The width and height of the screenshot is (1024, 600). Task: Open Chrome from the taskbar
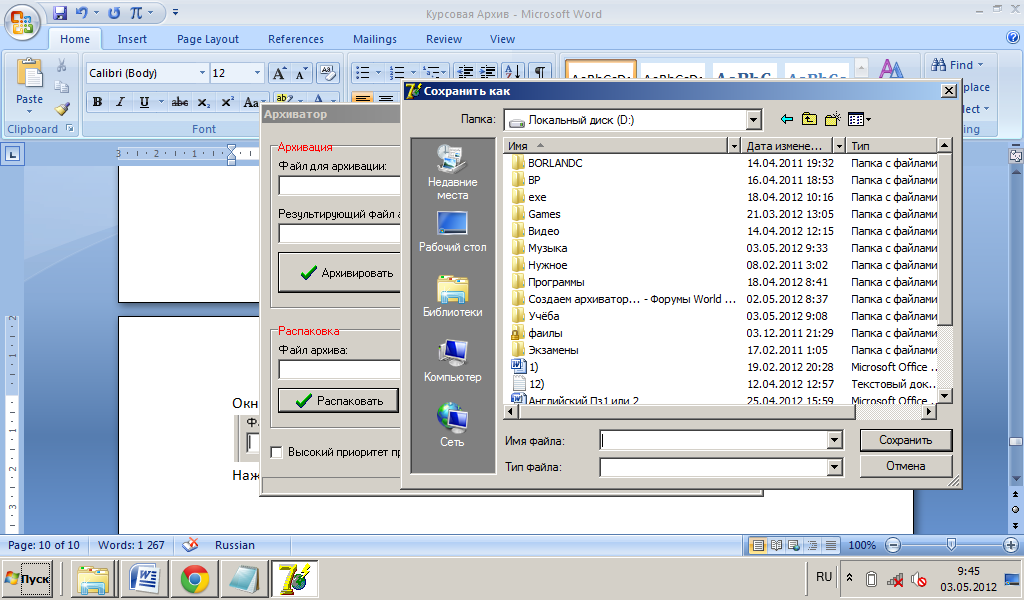(x=195, y=578)
